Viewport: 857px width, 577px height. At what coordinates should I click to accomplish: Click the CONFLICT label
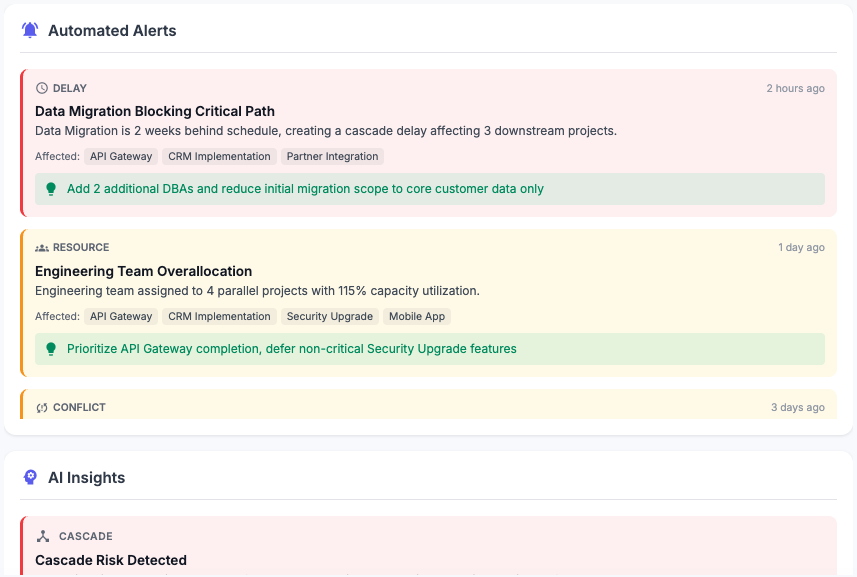tap(79, 408)
